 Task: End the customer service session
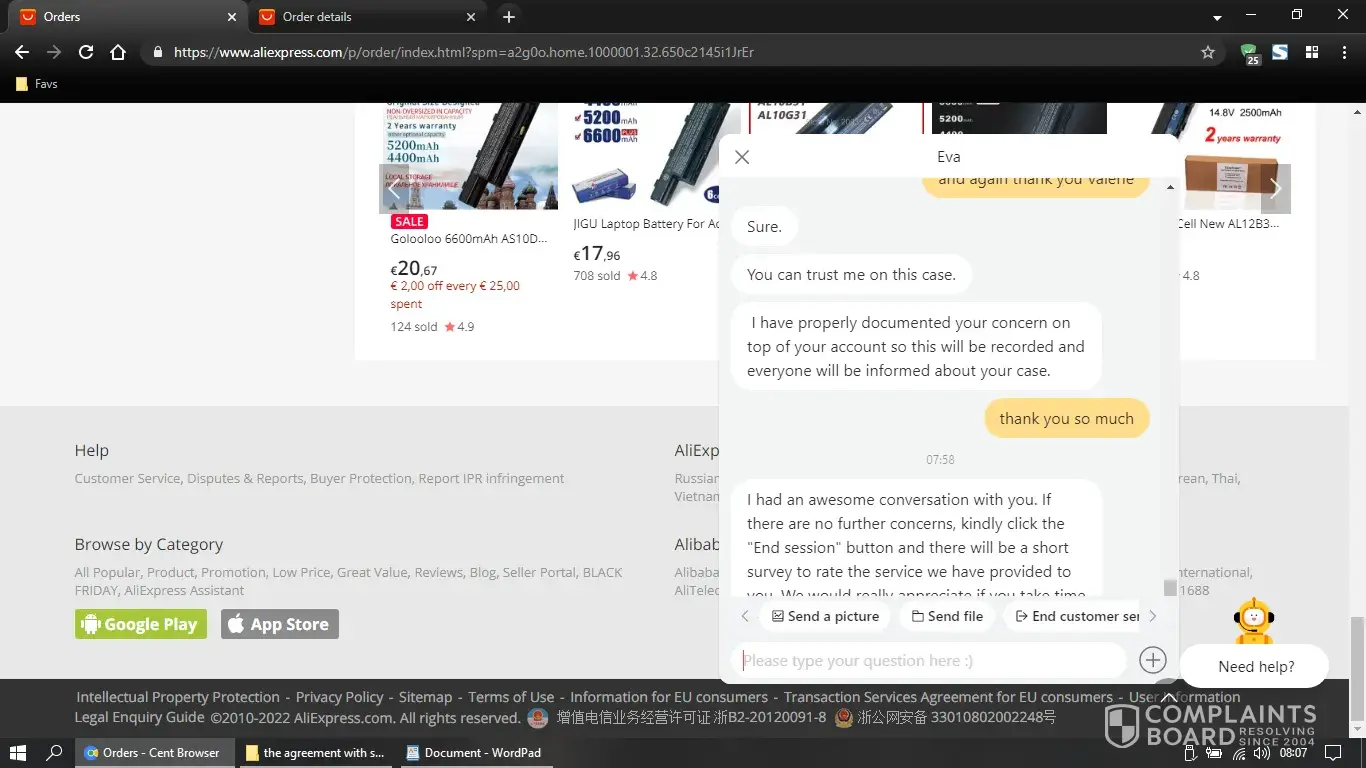click(x=1076, y=616)
